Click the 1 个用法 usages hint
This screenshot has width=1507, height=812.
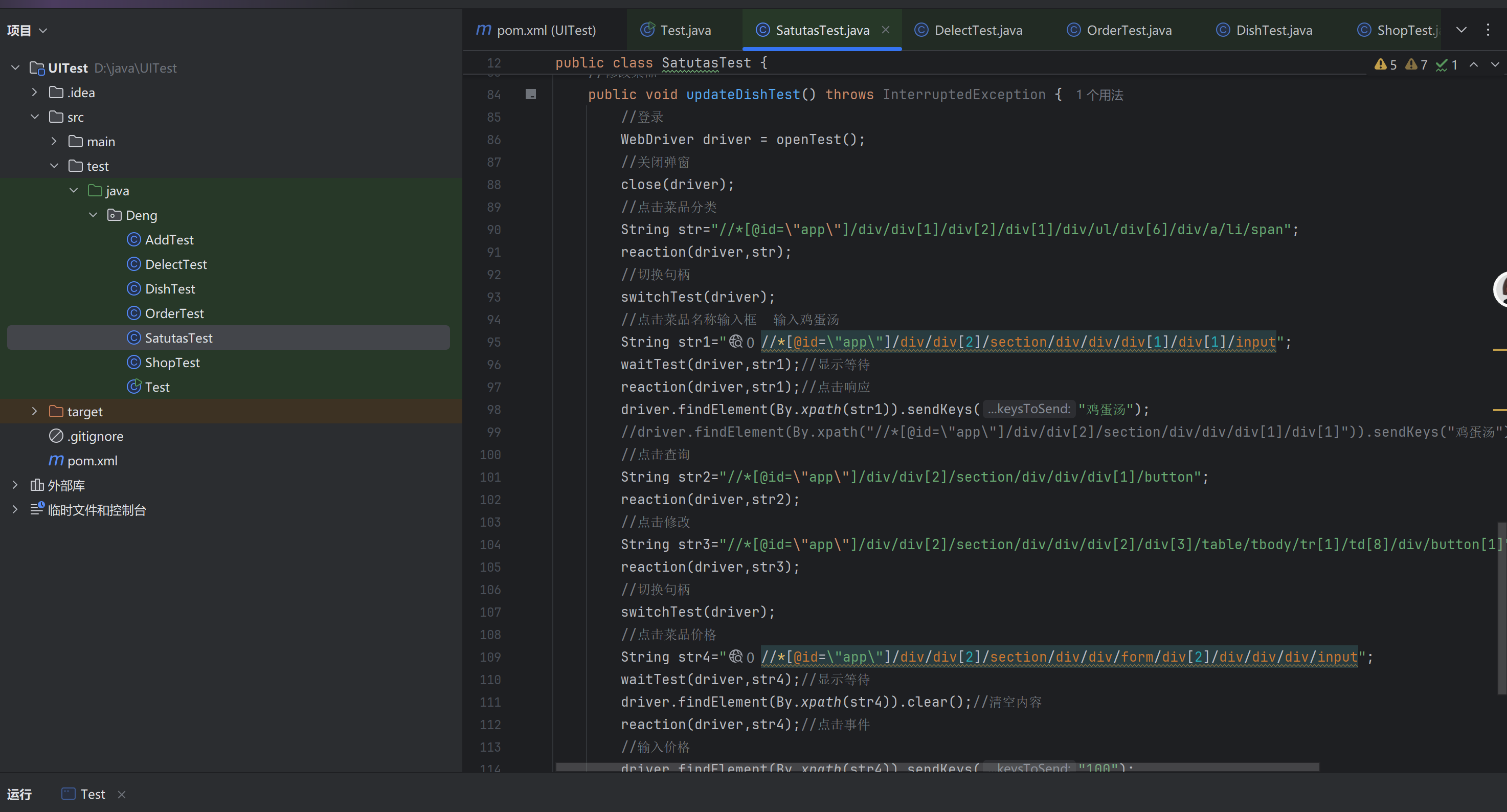1099,95
